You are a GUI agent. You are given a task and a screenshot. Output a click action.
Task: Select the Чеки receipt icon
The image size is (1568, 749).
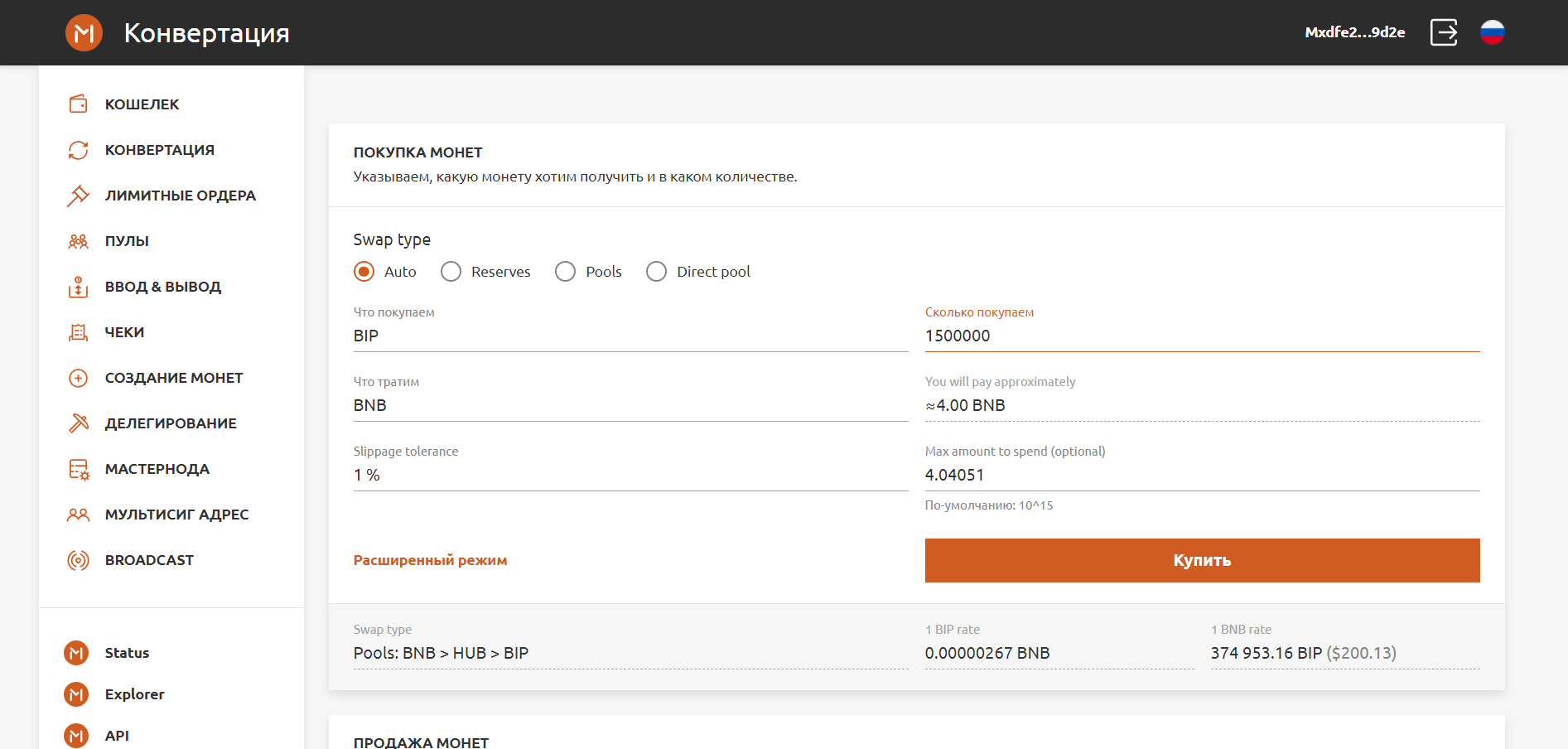click(x=78, y=332)
